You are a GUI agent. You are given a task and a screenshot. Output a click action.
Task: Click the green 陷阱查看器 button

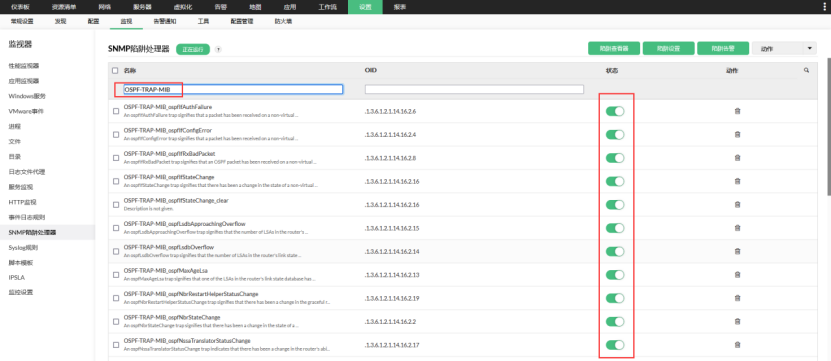tap(614, 48)
